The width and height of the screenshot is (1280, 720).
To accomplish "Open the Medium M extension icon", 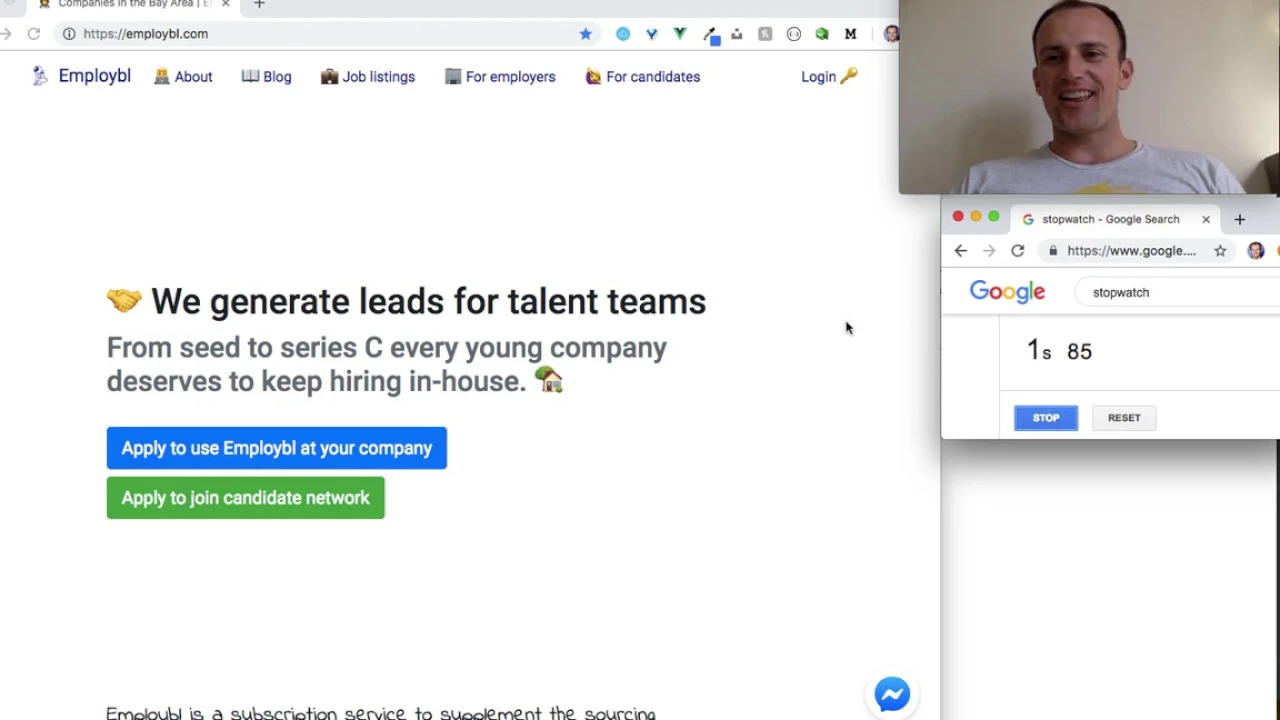I will coord(850,34).
